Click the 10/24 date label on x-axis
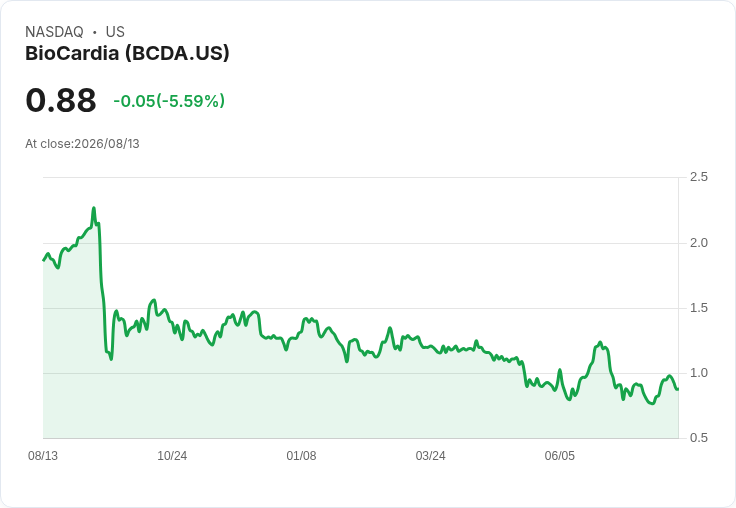This screenshot has width=736, height=508. [x=172, y=455]
